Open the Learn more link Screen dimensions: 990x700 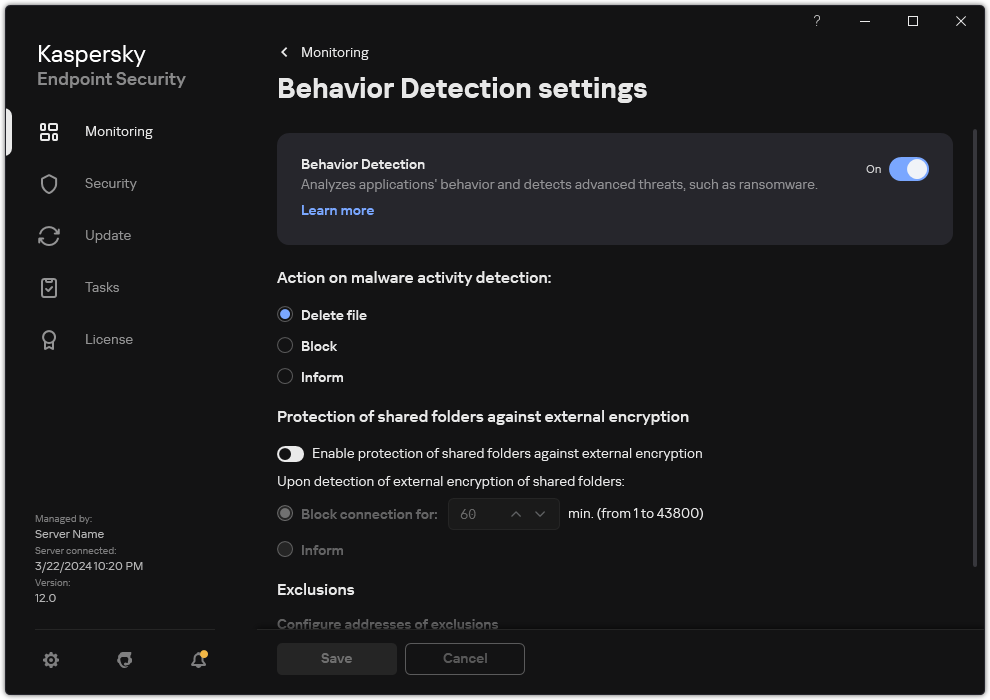(337, 210)
